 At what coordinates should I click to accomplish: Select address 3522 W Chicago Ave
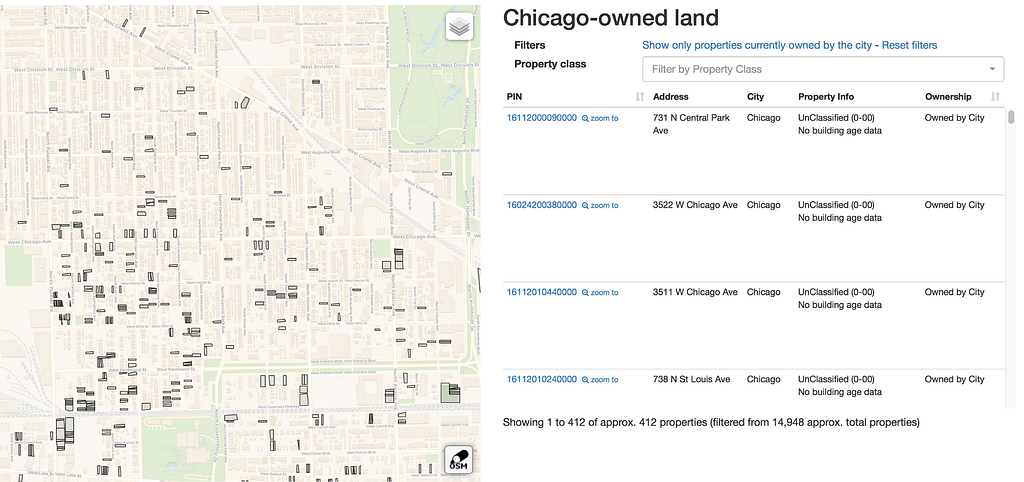click(695, 205)
